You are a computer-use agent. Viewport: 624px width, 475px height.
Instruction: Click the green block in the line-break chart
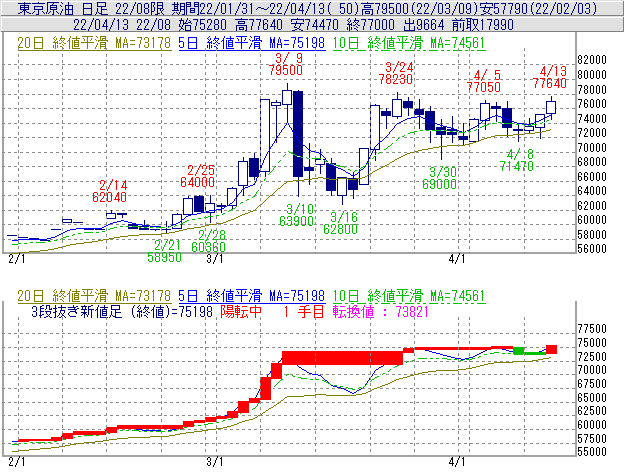tap(521, 351)
